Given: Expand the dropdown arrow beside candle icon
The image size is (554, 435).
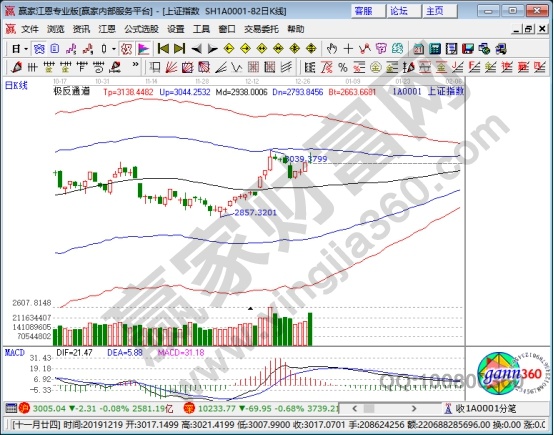Looking at the screenshot, I should (x=114, y=49).
